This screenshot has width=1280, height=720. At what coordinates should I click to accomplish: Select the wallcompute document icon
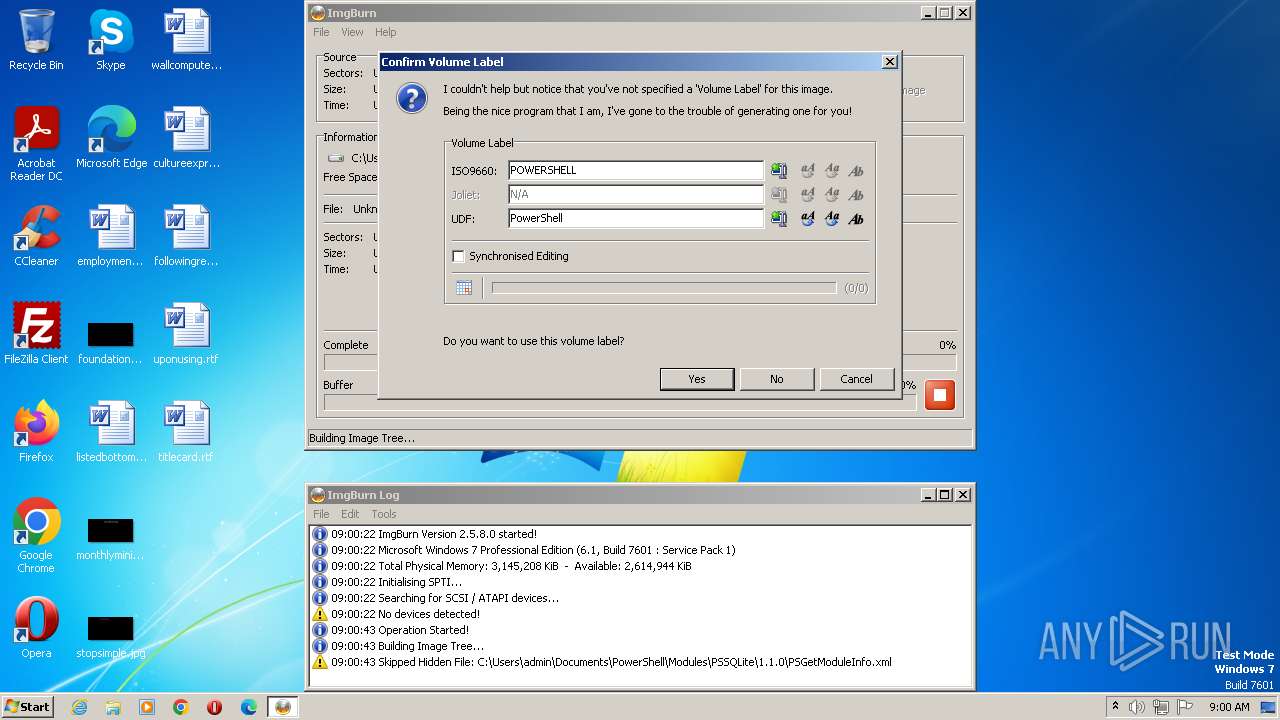tap(186, 40)
